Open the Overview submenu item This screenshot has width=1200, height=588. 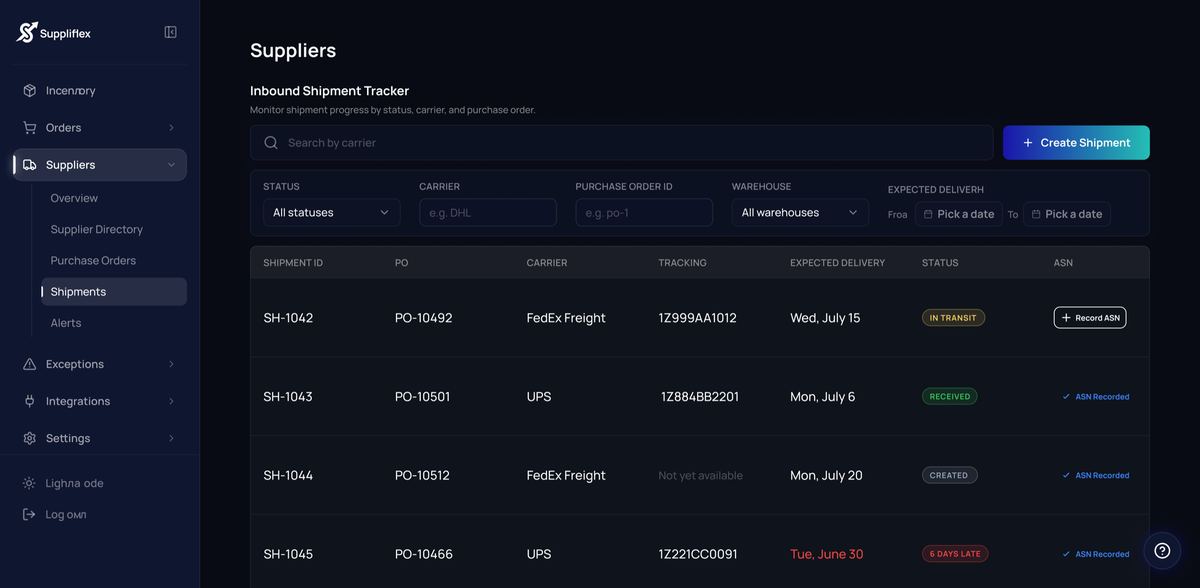(x=74, y=198)
